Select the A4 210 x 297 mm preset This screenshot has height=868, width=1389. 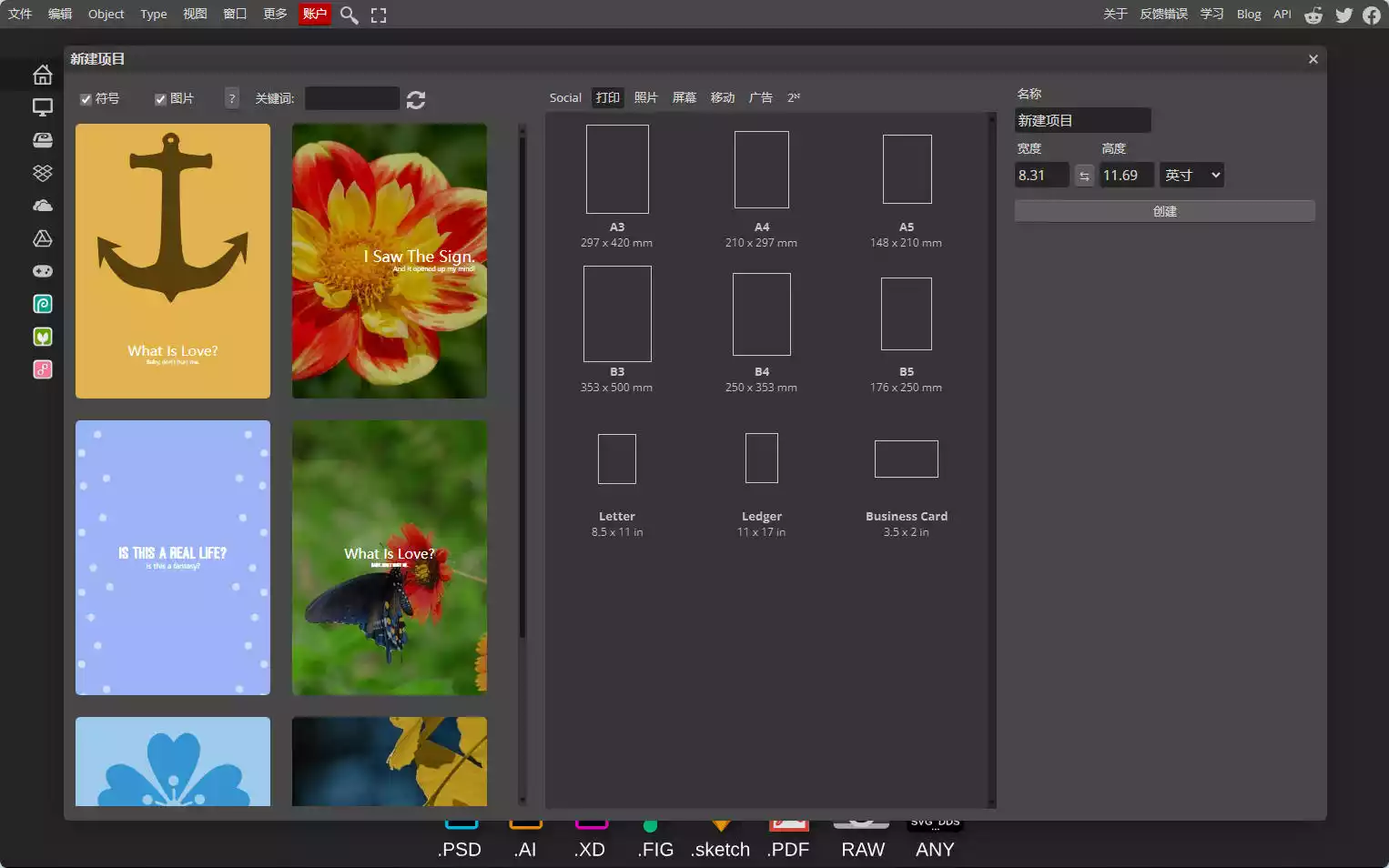click(762, 187)
